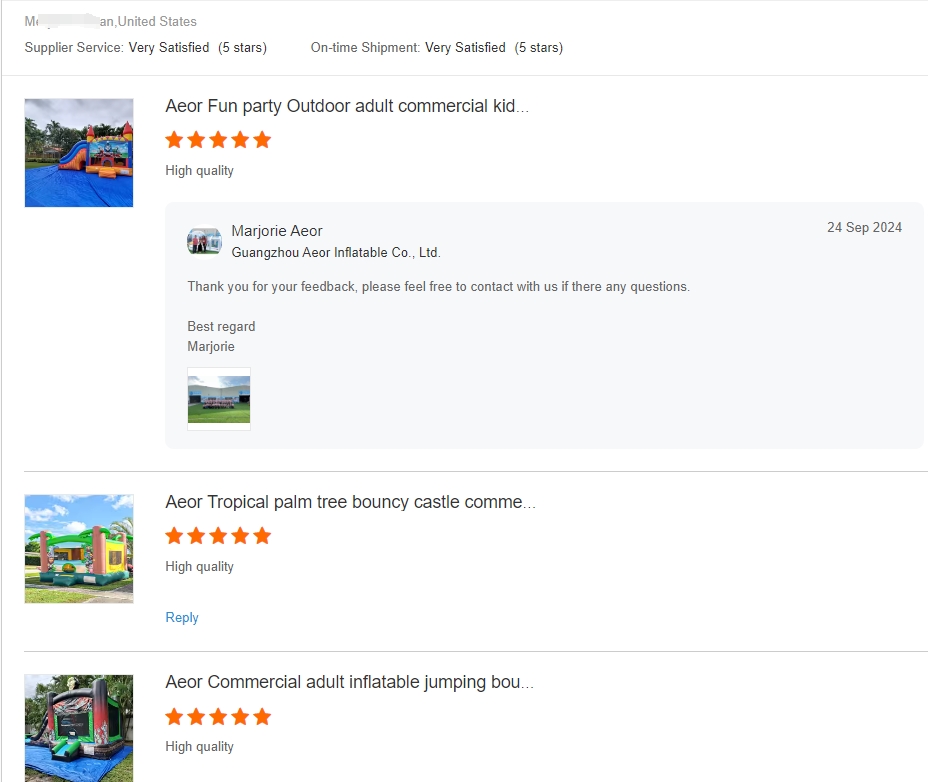View the black and green inflatable bouncer photo

79,728
